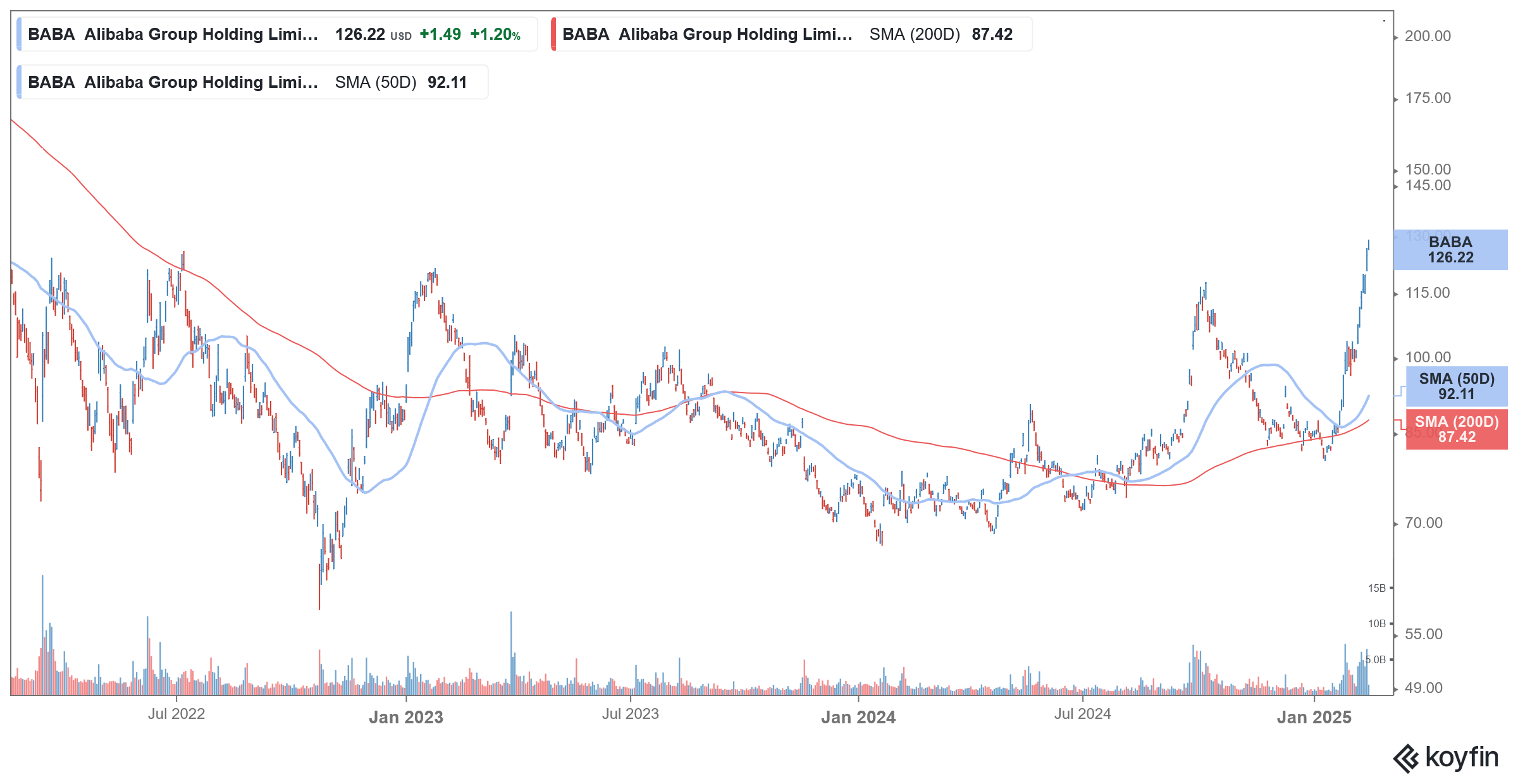Click the Jul 2024 date label

tap(1083, 714)
